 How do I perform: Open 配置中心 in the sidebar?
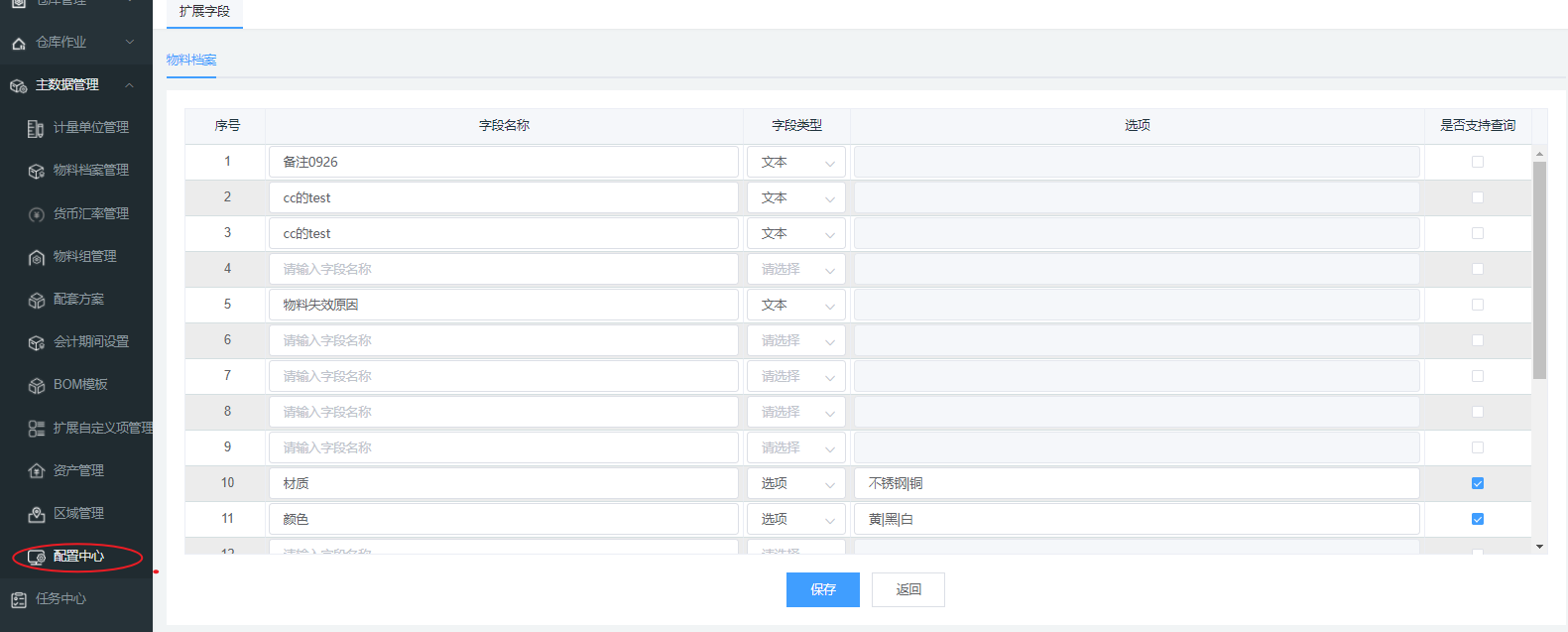(77, 557)
